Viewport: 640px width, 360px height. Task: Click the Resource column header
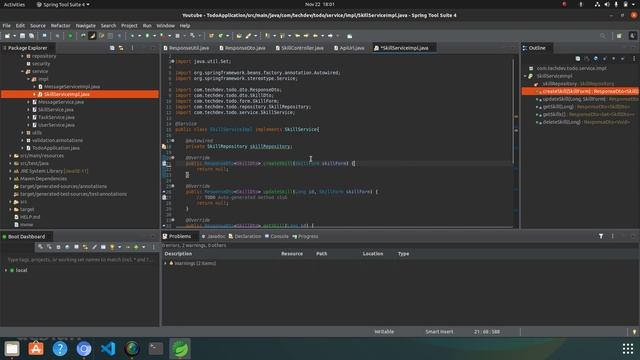[292, 253]
